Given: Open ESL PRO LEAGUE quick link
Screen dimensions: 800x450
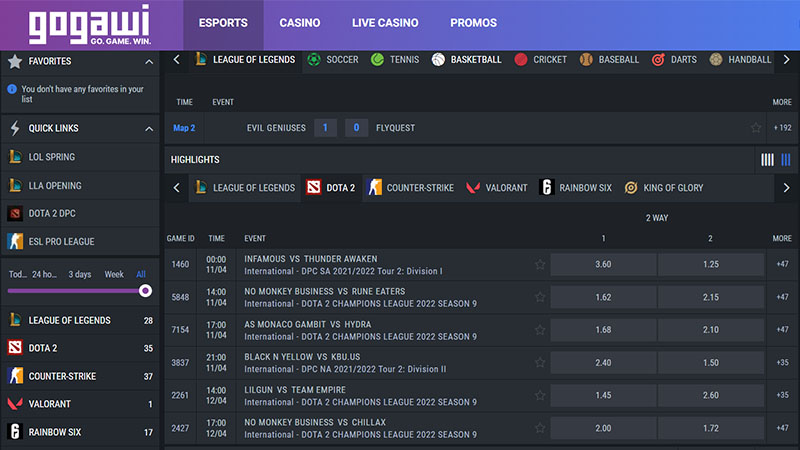Looking at the screenshot, I should click(81, 241).
